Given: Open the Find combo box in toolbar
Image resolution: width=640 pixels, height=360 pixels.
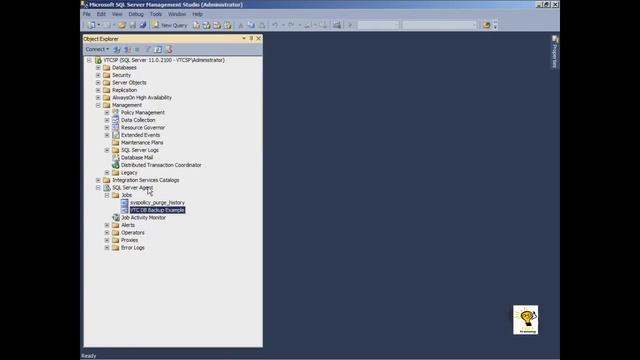Looking at the screenshot, I should (x=440, y=25).
